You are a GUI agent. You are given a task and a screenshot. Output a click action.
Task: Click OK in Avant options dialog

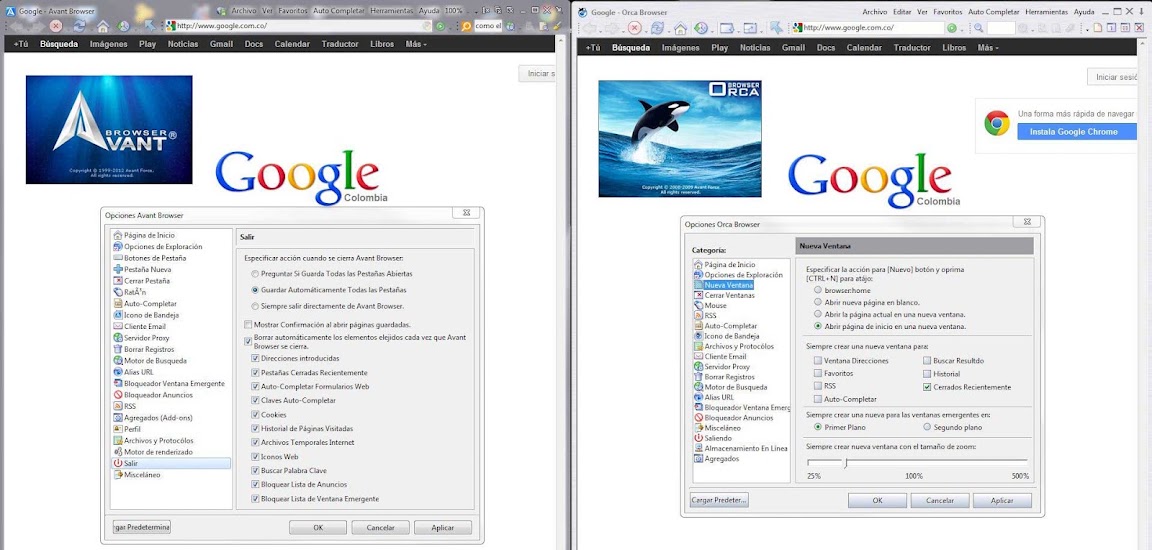318,527
